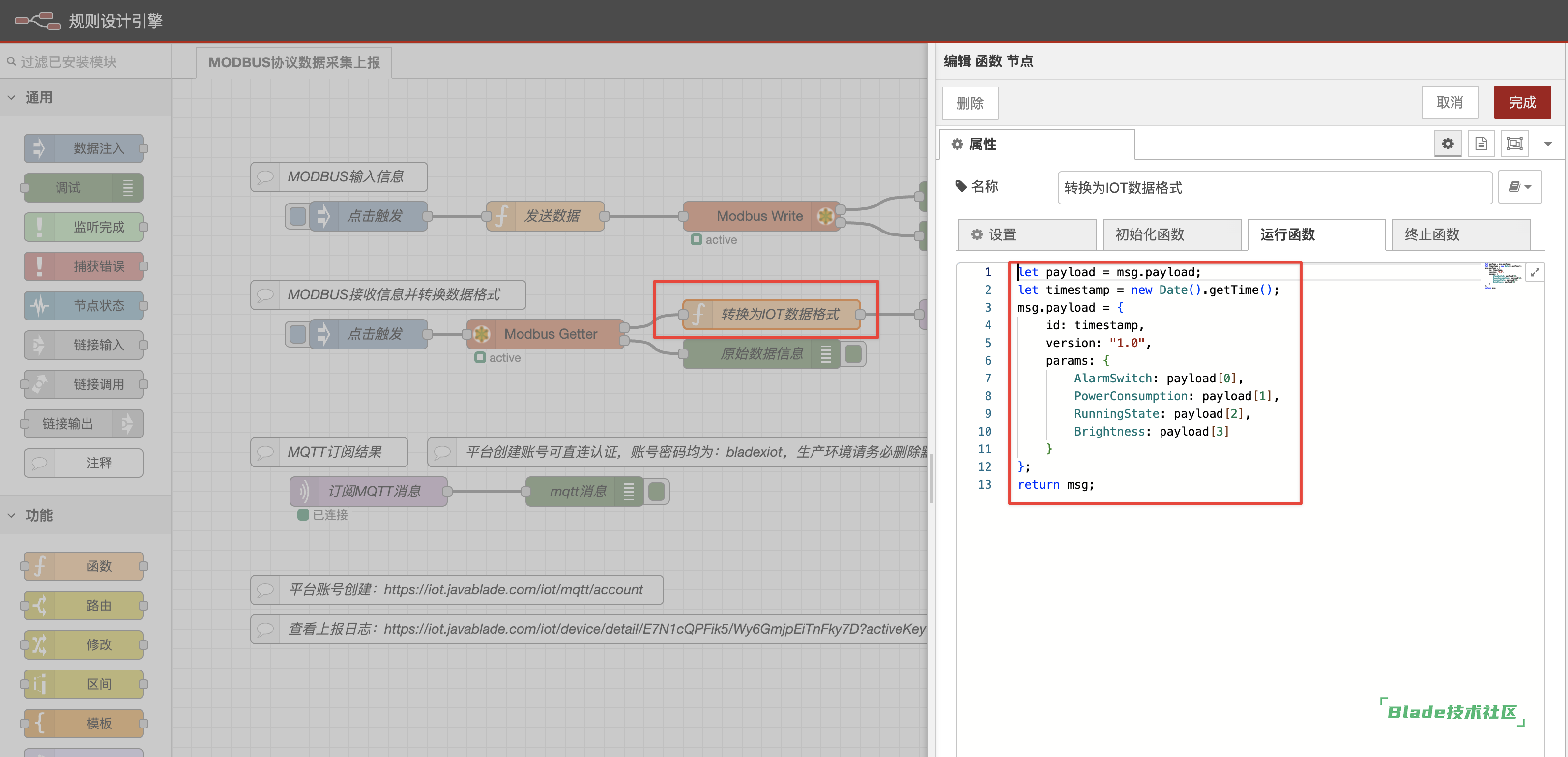Viewport: 1568px width, 757px height.
Task: Switch to the 初始化函数 tab
Action: click(x=1172, y=234)
